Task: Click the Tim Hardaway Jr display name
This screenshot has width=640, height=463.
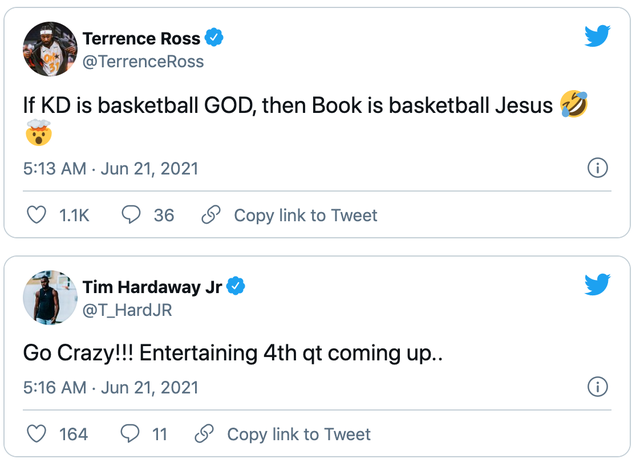Action: (152, 287)
